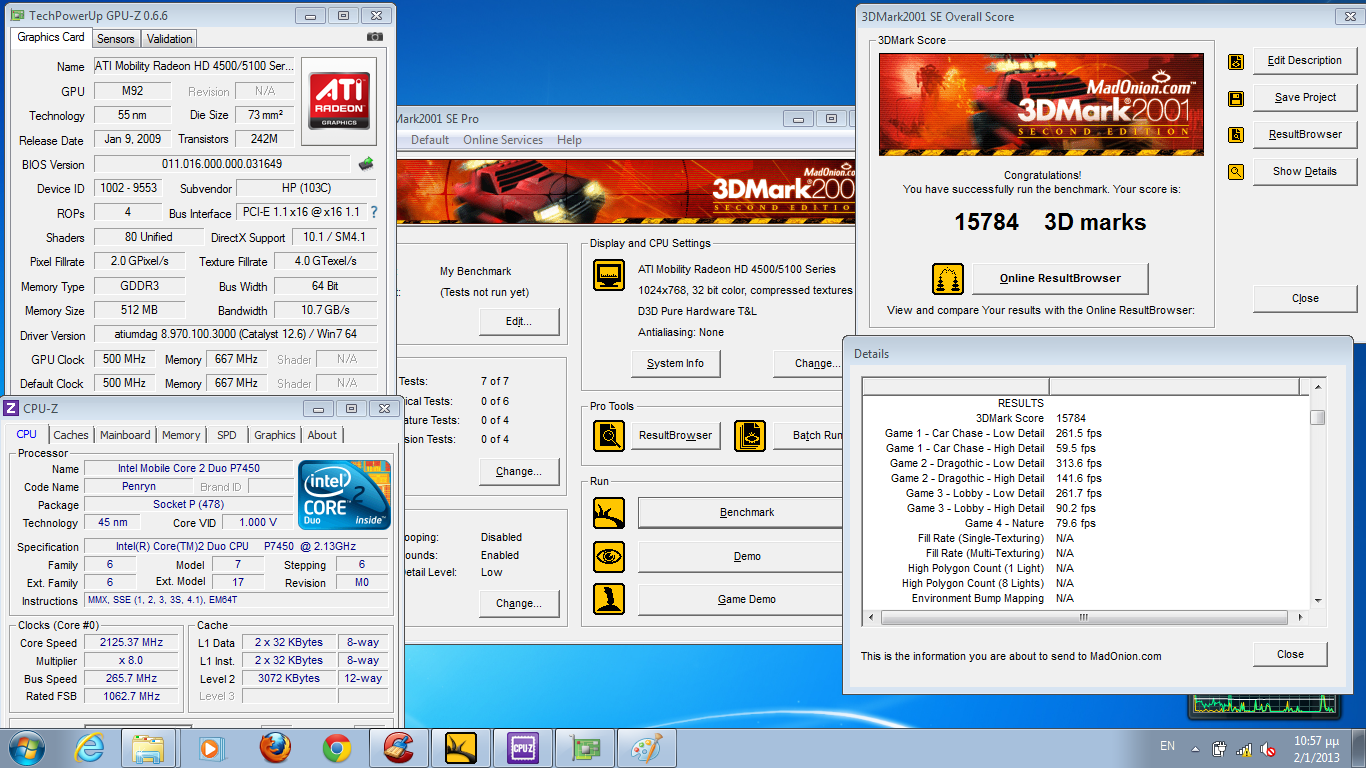Image resolution: width=1366 pixels, height=768 pixels.
Task: Click the GPU Name field in GPU-Z
Action: (x=194, y=66)
